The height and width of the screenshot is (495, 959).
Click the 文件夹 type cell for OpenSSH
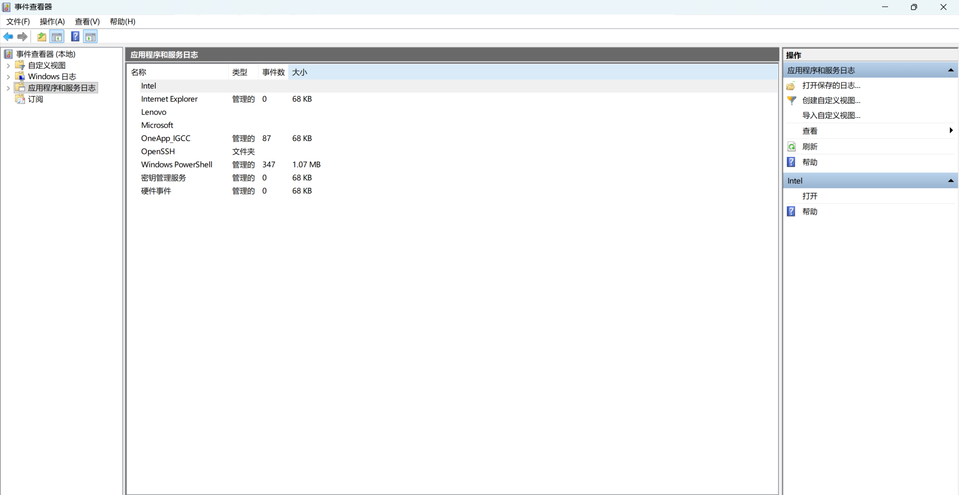[x=243, y=151]
